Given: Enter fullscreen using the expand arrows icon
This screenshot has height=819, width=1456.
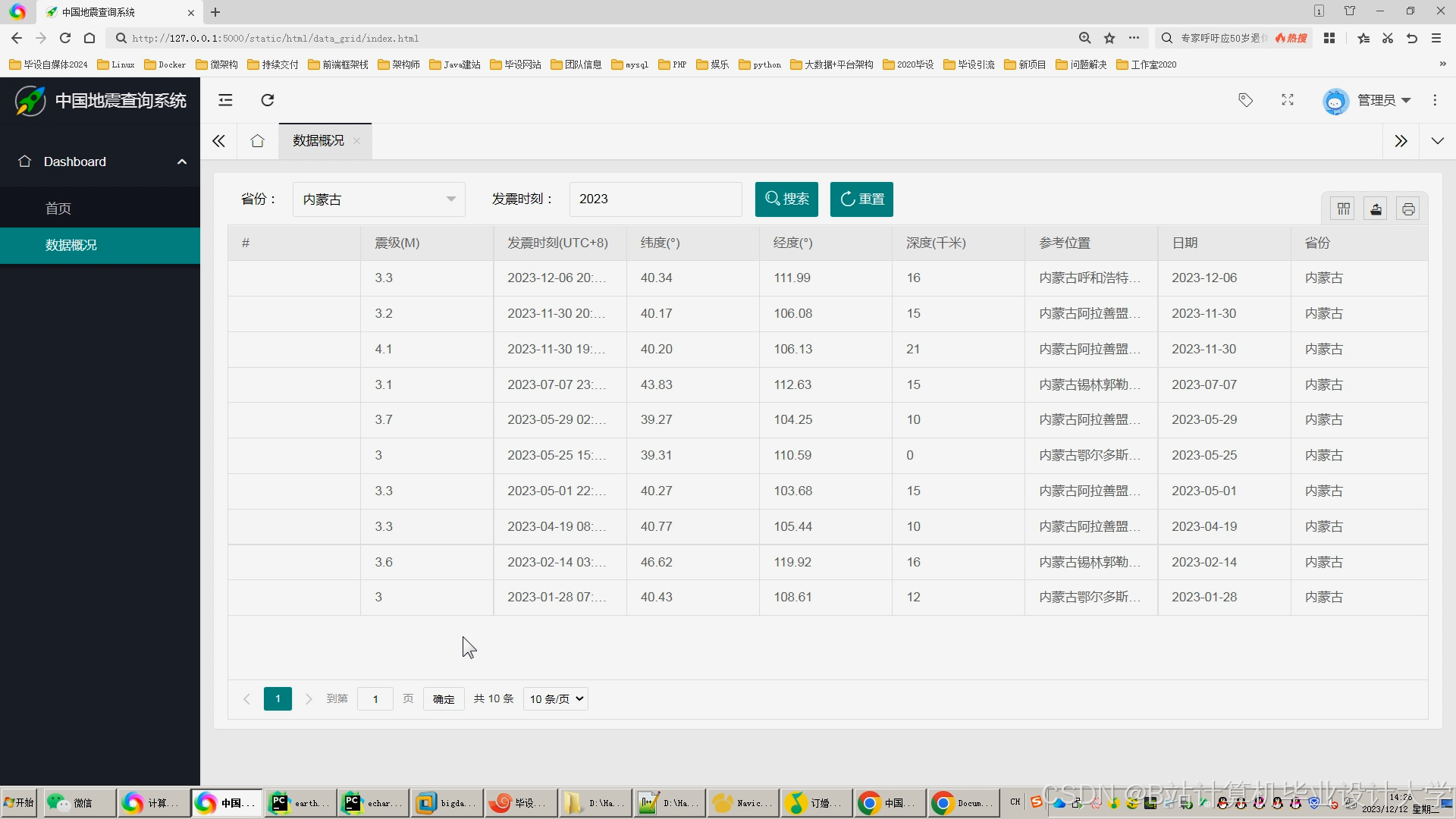Looking at the screenshot, I should pyautogui.click(x=1287, y=99).
